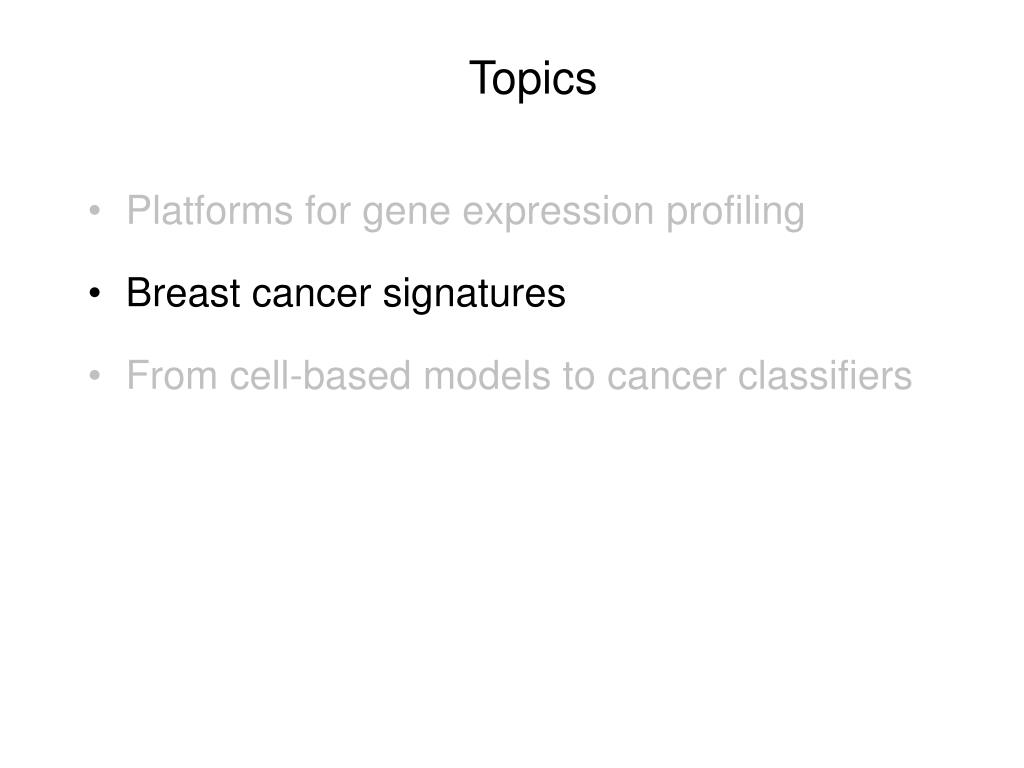This screenshot has width=1024, height=768.
Task: Click the Topics slide title
Action: click(532, 80)
